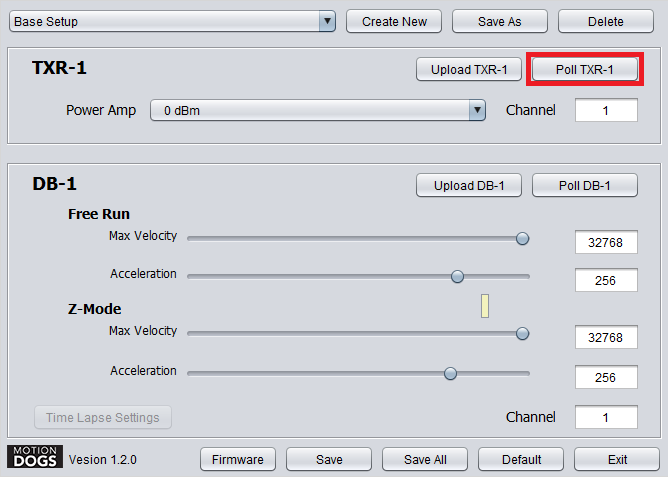
Task: Click the Z-Mode label
Action: point(95,309)
